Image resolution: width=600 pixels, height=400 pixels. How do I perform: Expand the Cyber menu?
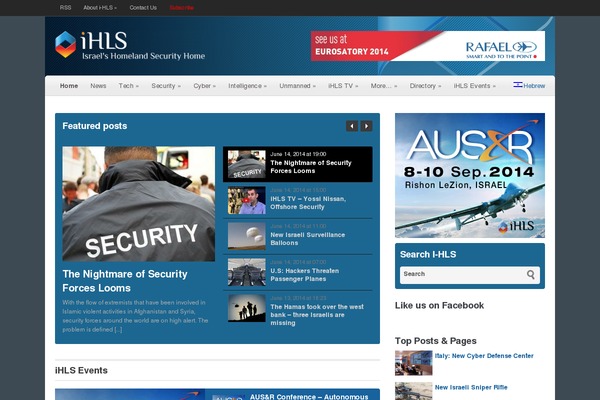(205, 86)
